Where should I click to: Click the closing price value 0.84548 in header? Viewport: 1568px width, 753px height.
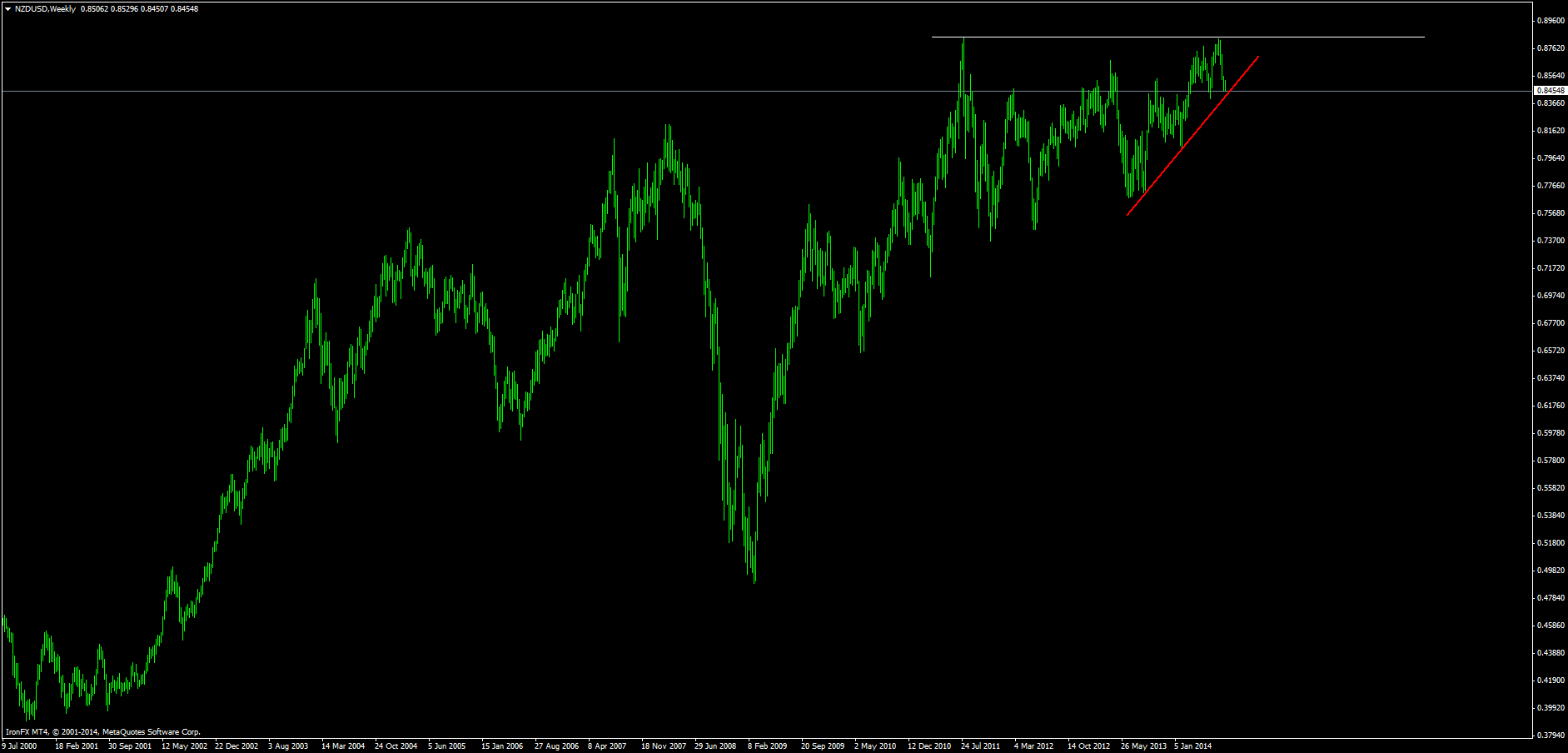184,9
